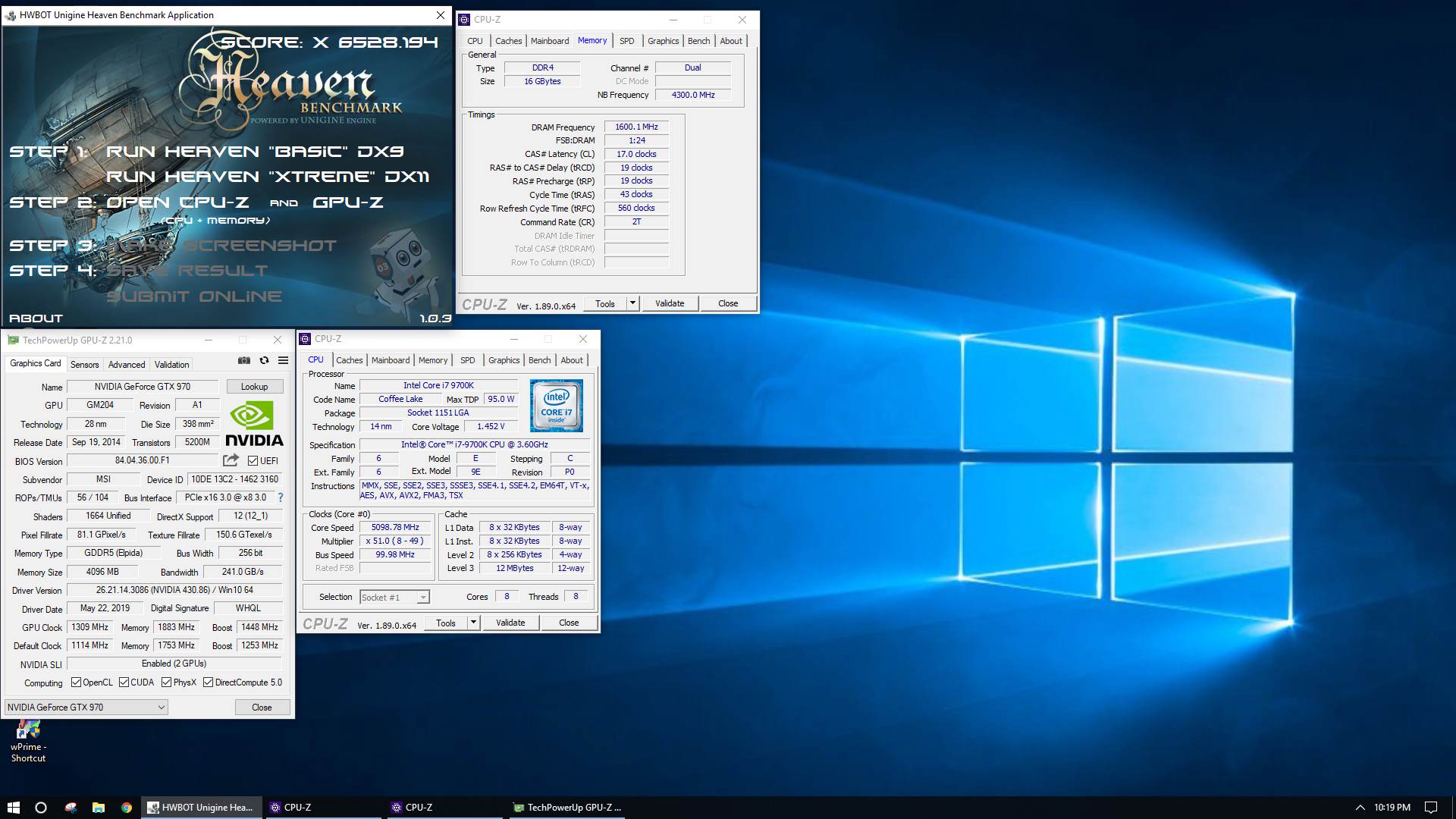Click GPU-Z title bar app icon
This screenshot has height=819, width=1456.
pyautogui.click(x=13, y=340)
